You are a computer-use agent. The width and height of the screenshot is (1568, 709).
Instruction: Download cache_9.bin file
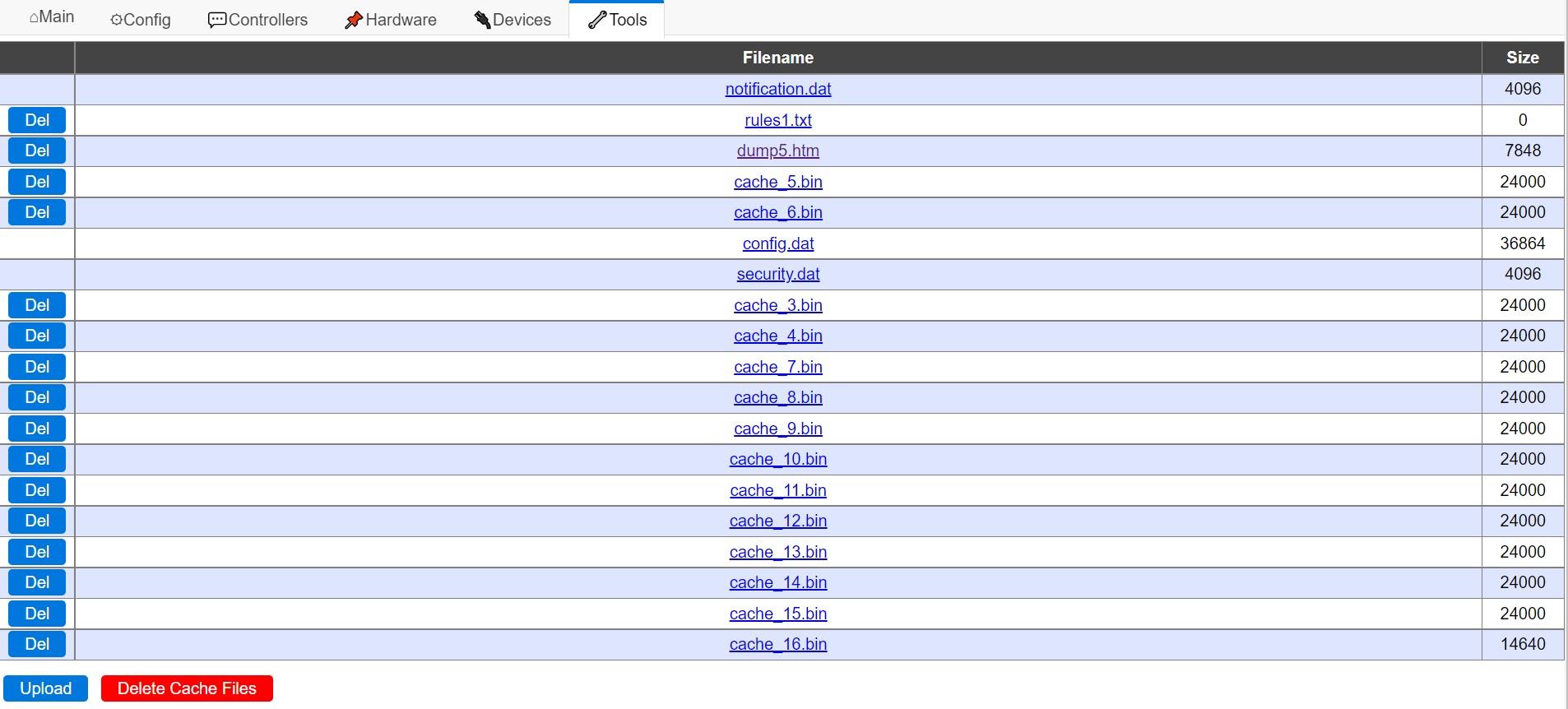point(778,429)
